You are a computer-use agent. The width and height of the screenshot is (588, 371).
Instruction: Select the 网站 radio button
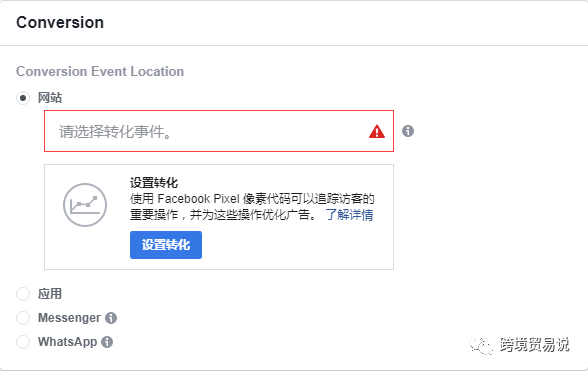coord(23,98)
